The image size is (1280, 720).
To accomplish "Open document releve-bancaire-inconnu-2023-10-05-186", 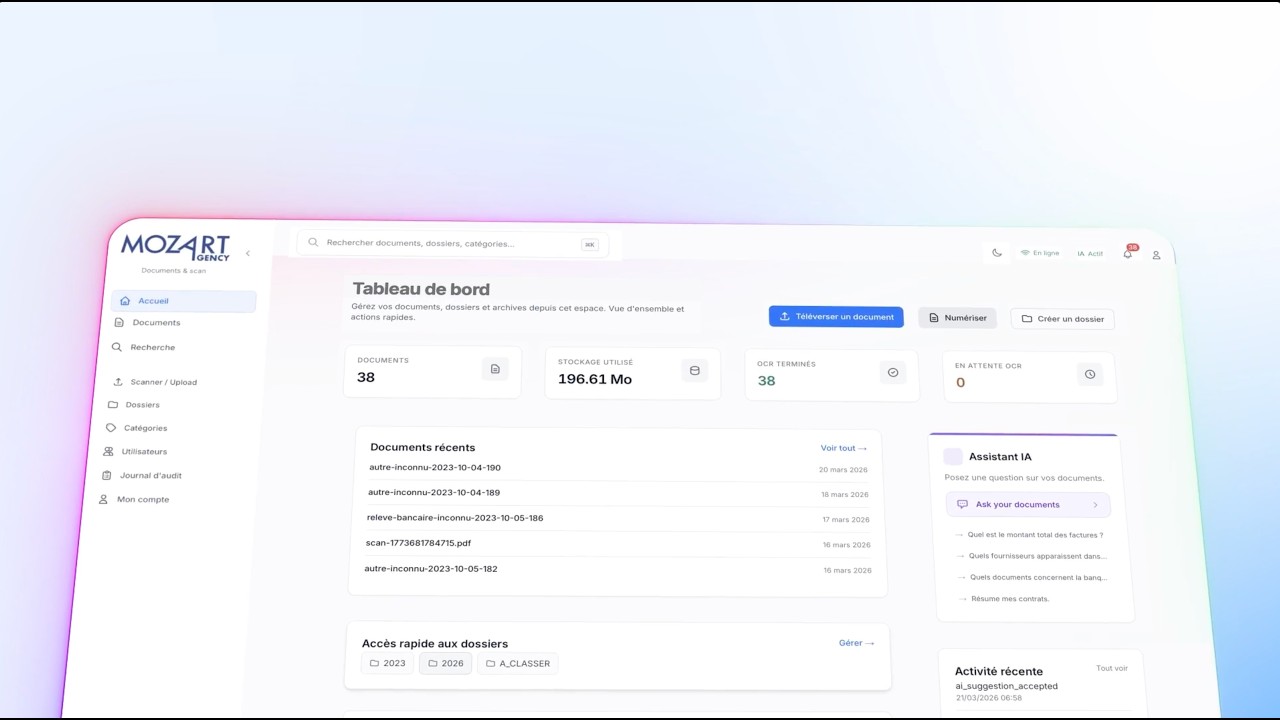I will pyautogui.click(x=455, y=518).
